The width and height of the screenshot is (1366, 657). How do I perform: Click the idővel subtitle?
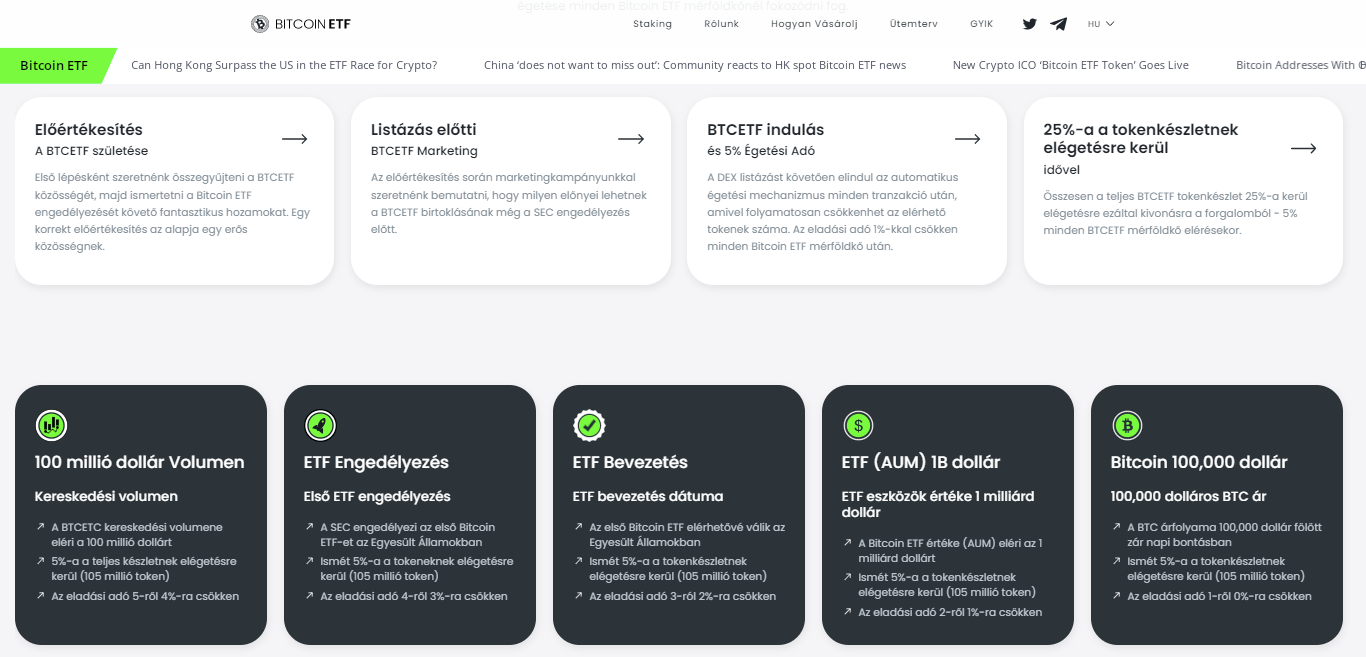pos(1062,169)
